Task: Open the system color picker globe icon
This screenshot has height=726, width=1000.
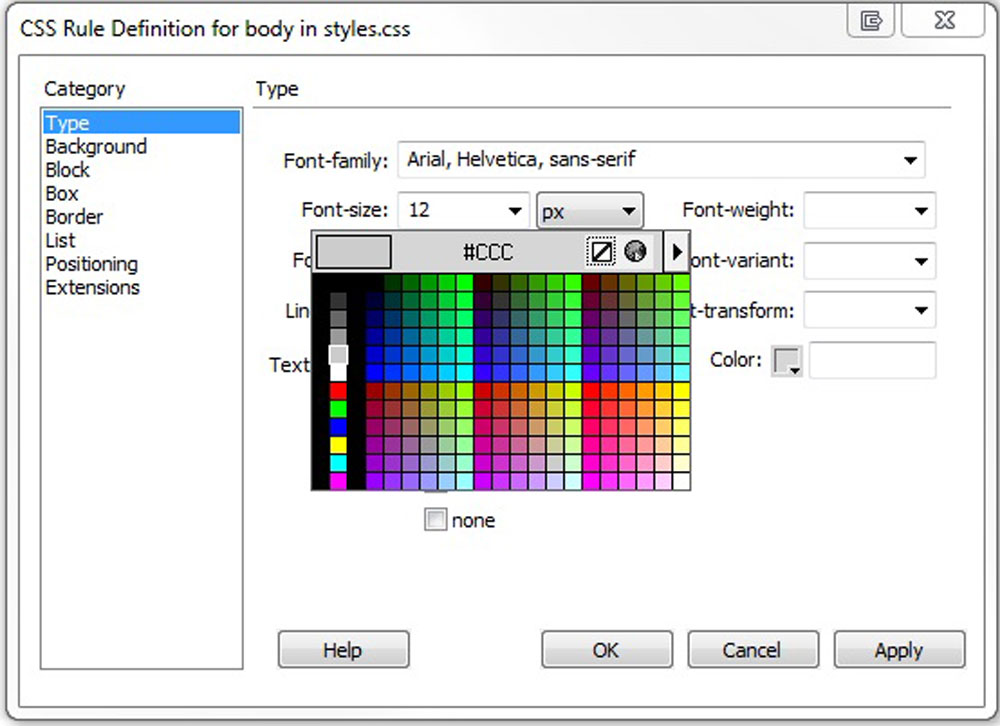Action: [x=635, y=252]
